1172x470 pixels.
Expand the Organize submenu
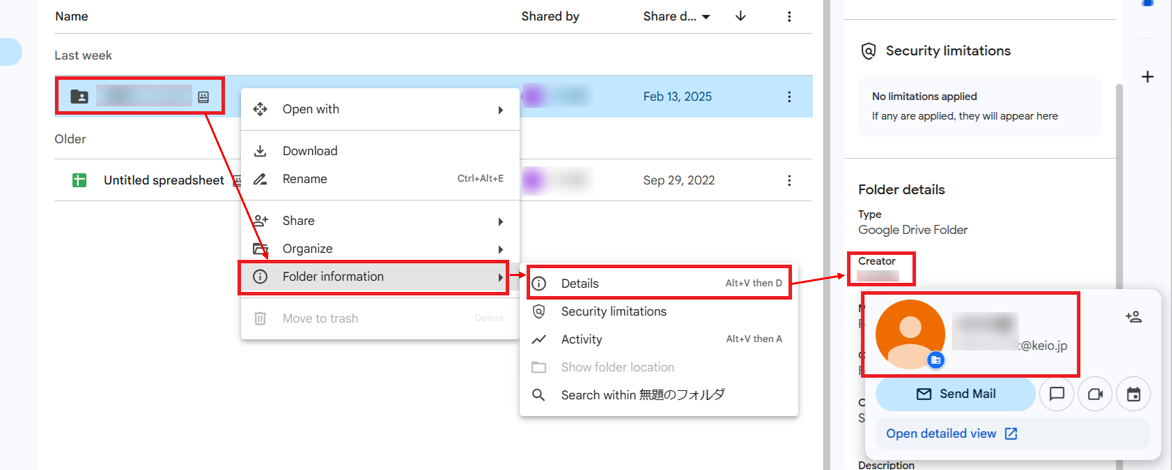coord(380,249)
